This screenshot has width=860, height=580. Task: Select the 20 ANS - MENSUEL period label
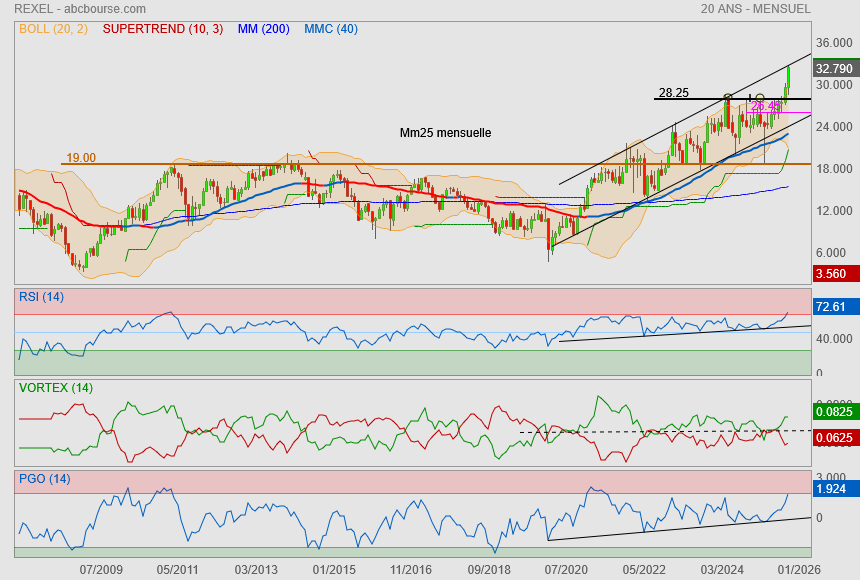click(x=756, y=9)
